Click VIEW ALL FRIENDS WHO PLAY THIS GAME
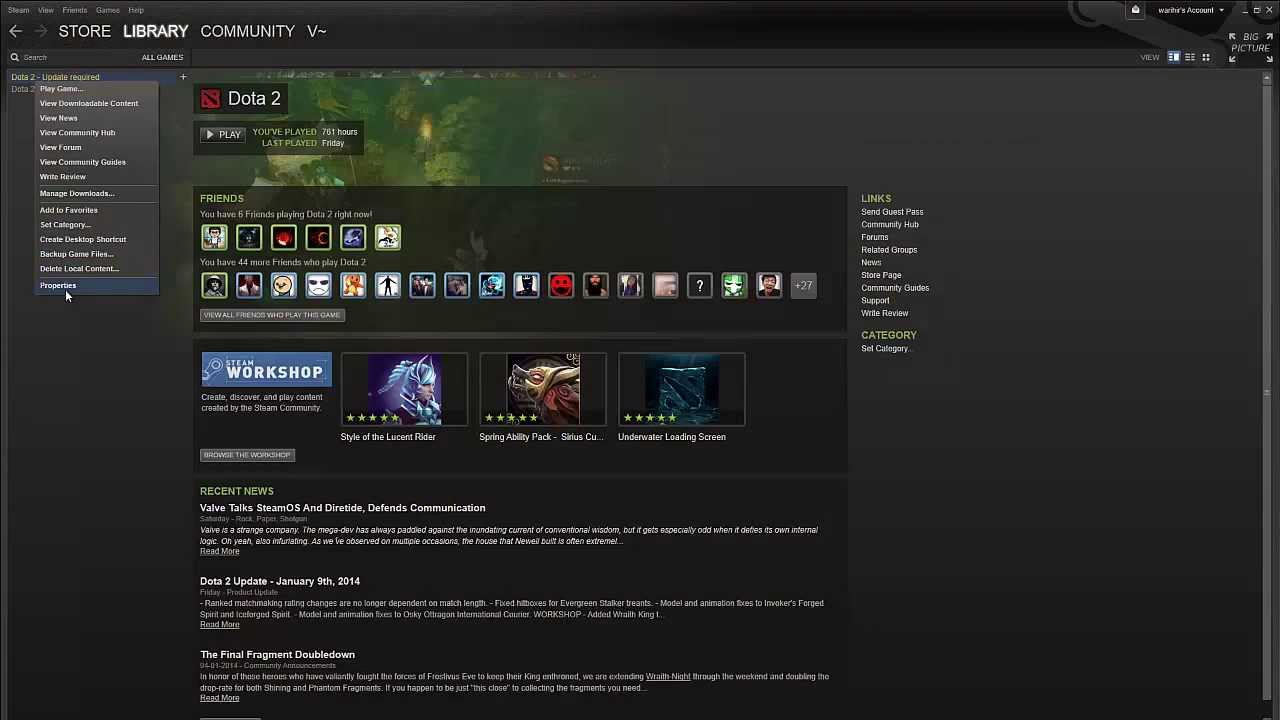1280x720 pixels. 272,315
